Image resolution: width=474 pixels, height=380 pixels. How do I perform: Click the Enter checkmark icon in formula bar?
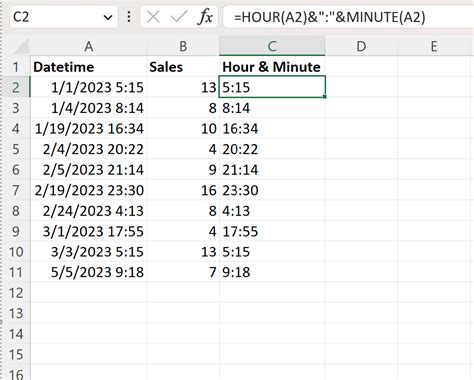(x=179, y=17)
